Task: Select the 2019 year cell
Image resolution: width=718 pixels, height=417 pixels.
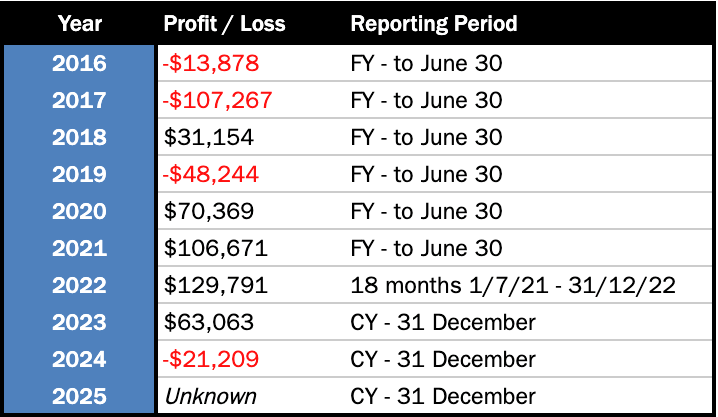Action: (80, 175)
